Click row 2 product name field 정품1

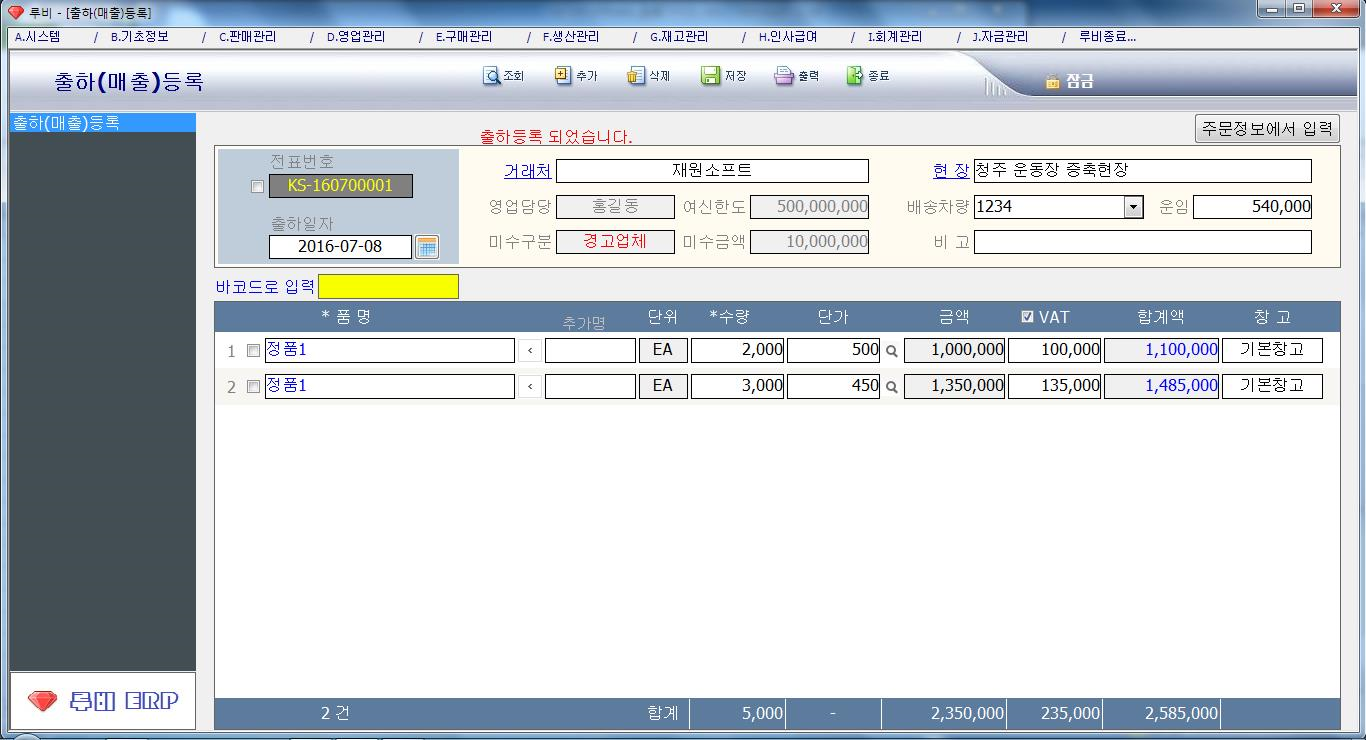coord(390,386)
